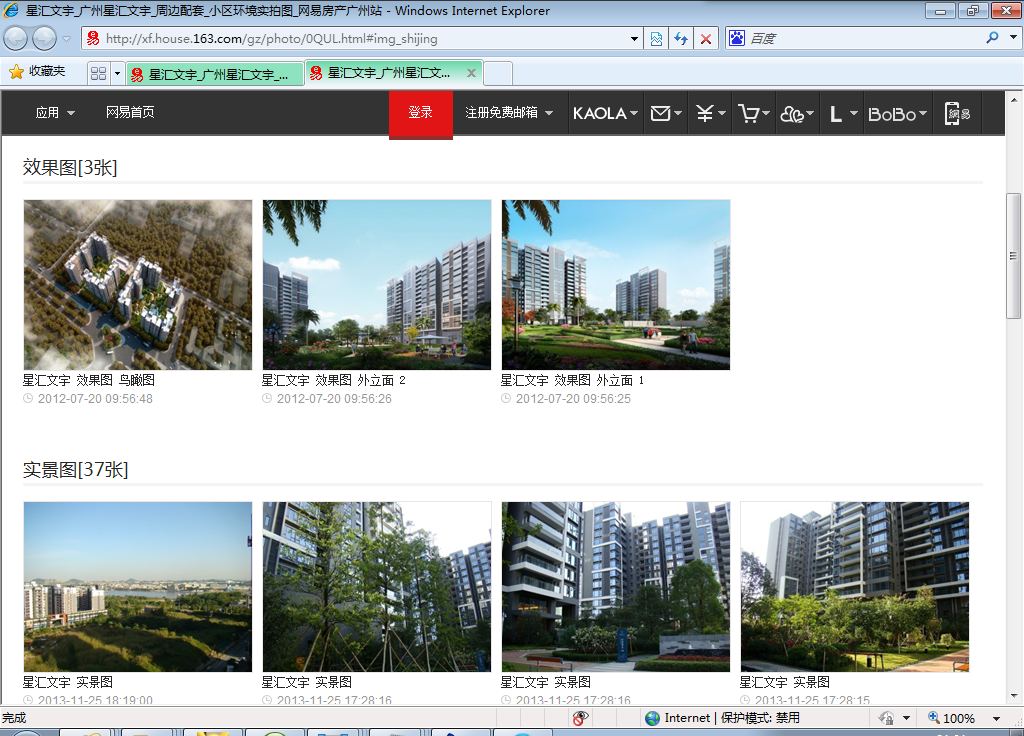Viewport: 1024px width, 736px height.
Task: Click the privacy report eye icon in status bar
Action: point(580,718)
